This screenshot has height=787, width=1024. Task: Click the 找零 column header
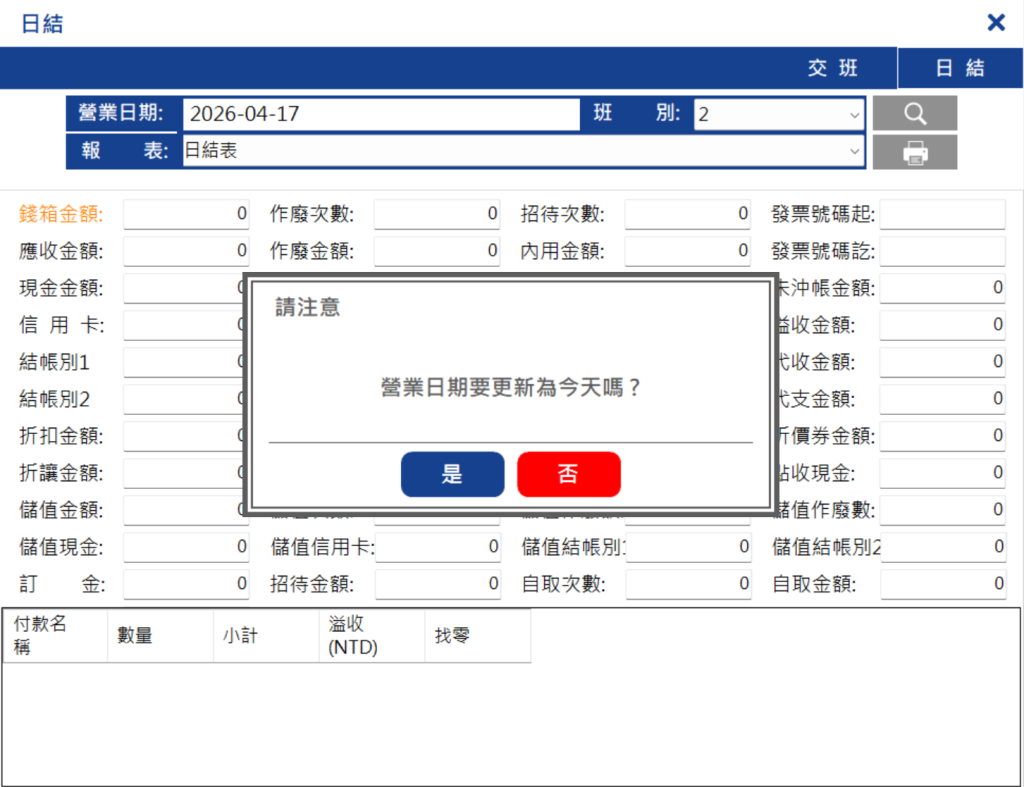[478, 635]
